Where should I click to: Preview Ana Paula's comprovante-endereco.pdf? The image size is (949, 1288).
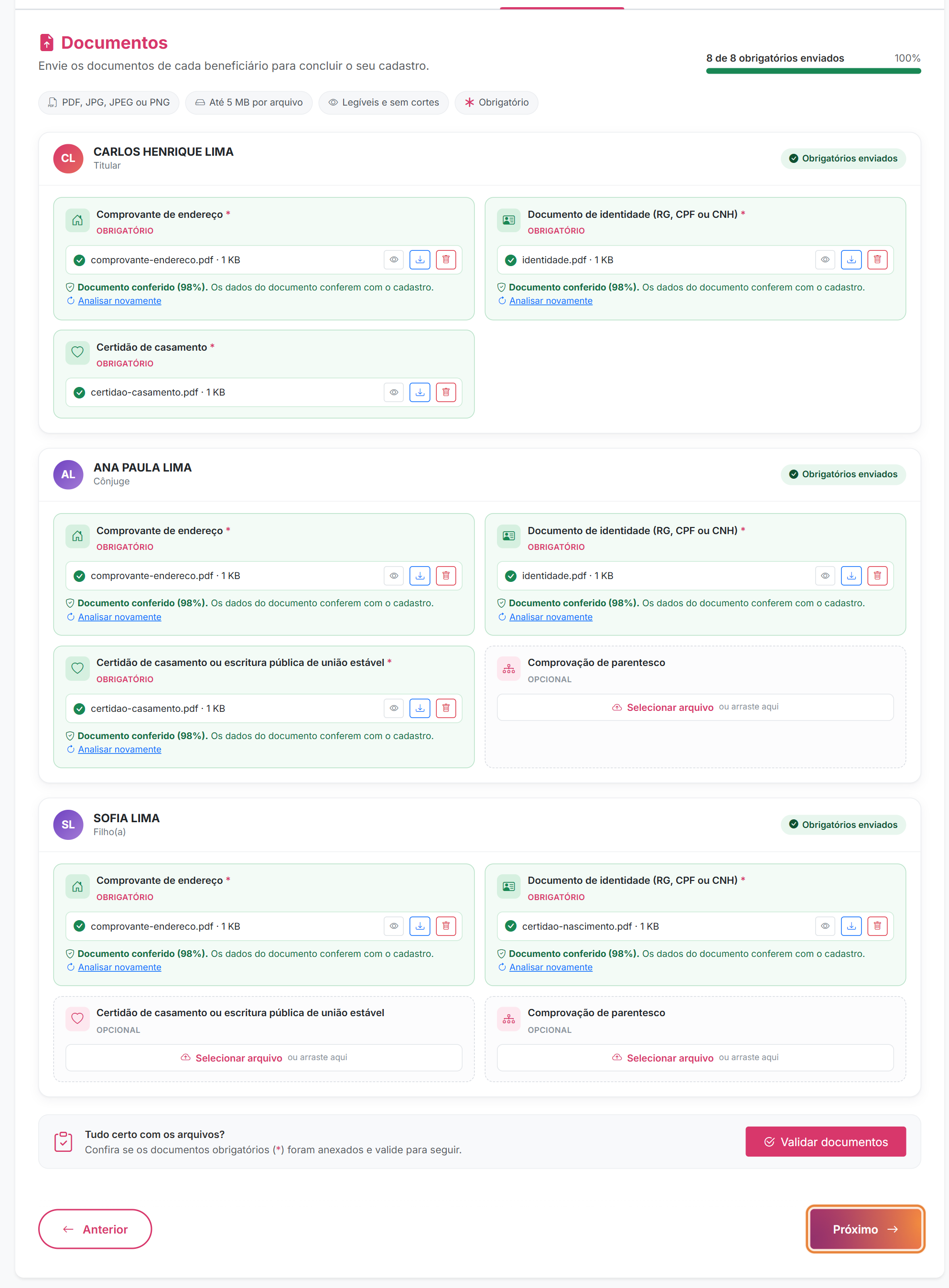[394, 575]
